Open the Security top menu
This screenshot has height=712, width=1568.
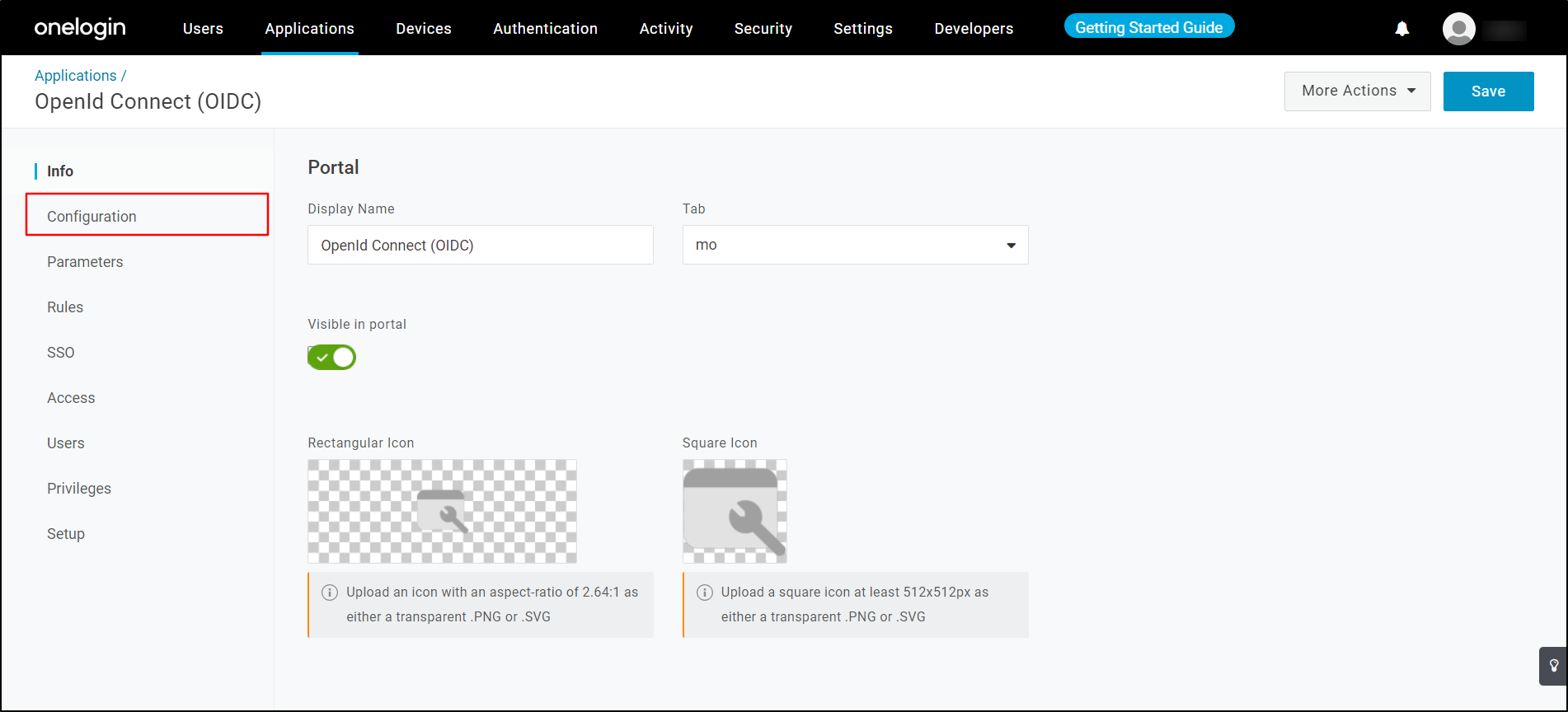pos(763,29)
